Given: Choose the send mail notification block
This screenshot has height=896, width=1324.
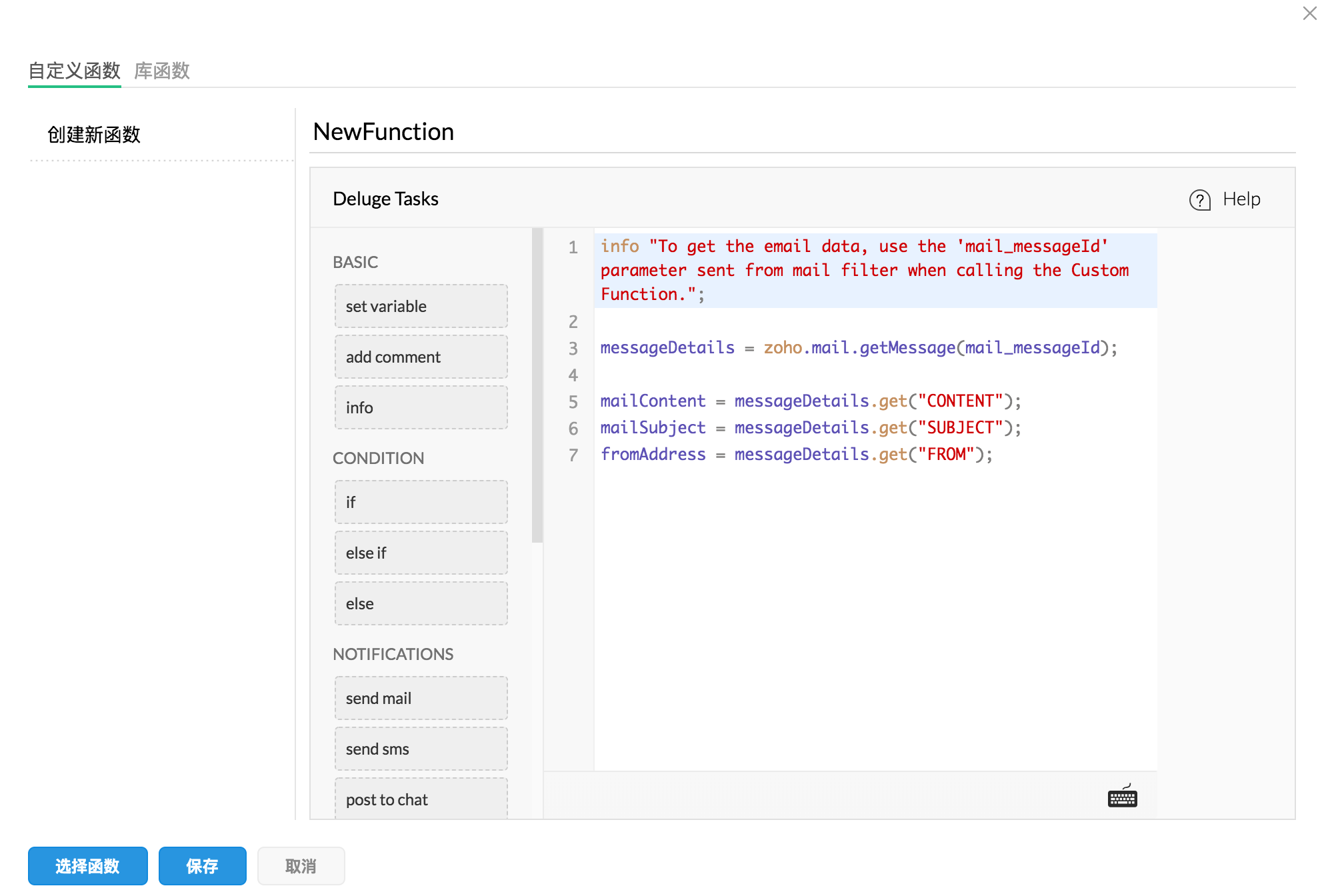Looking at the screenshot, I should [421, 698].
